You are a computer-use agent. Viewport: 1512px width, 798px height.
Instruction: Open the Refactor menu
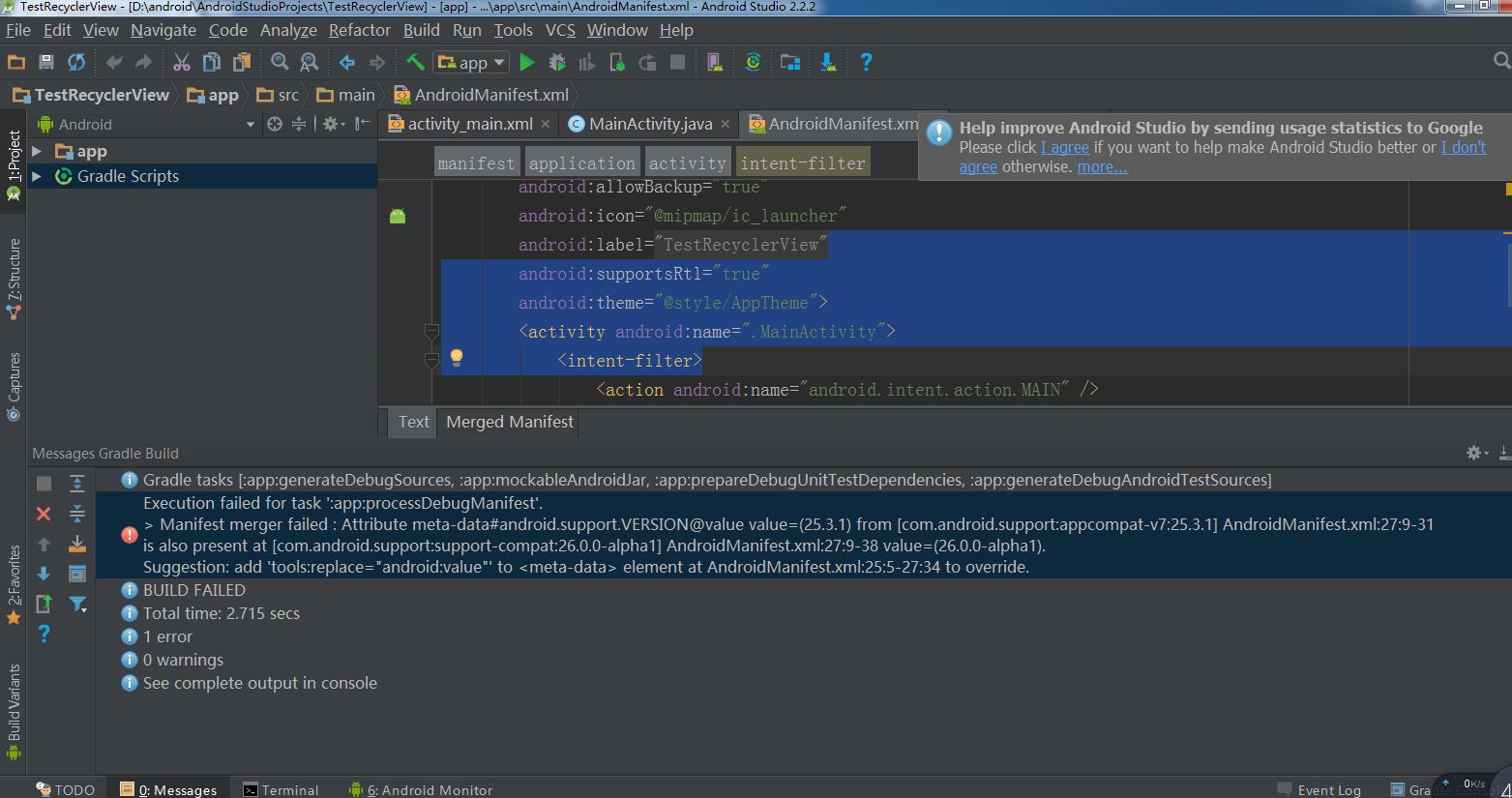(359, 30)
